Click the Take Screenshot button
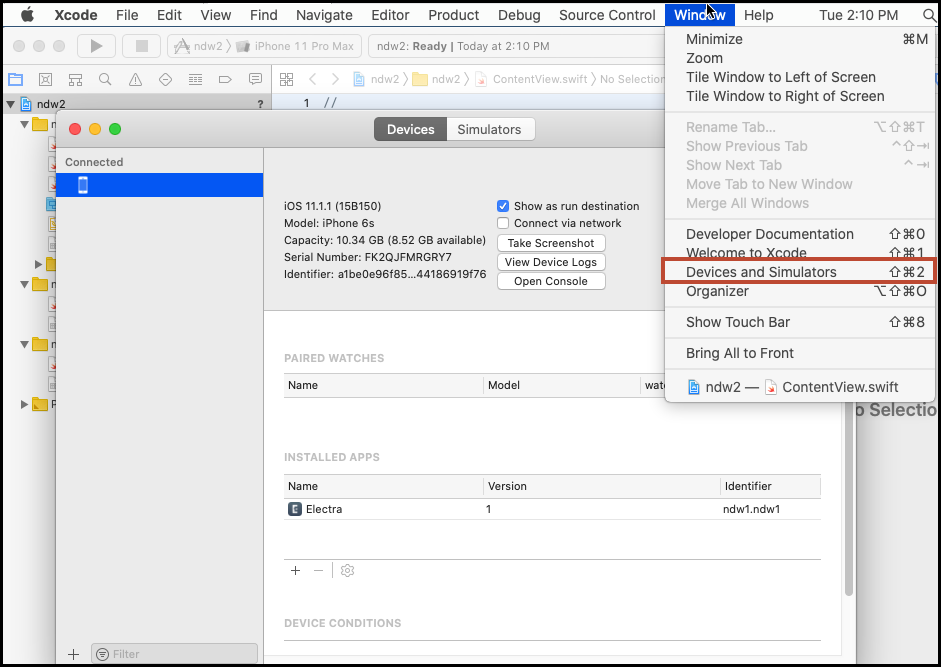 (x=551, y=243)
